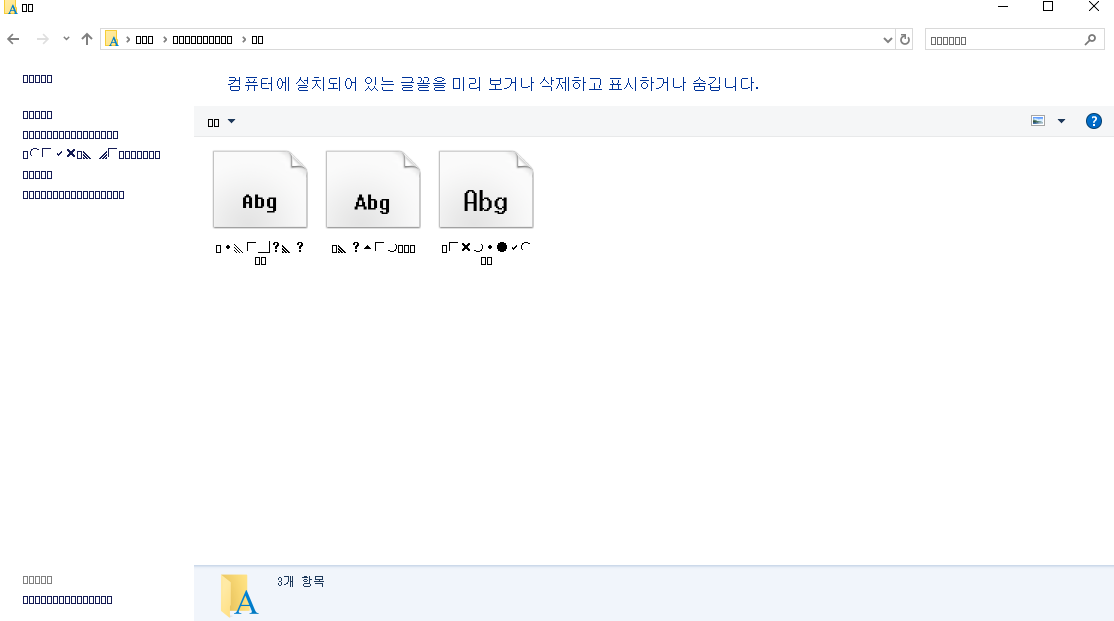Refresh the font folder view
The height and width of the screenshot is (621, 1114).
point(905,39)
